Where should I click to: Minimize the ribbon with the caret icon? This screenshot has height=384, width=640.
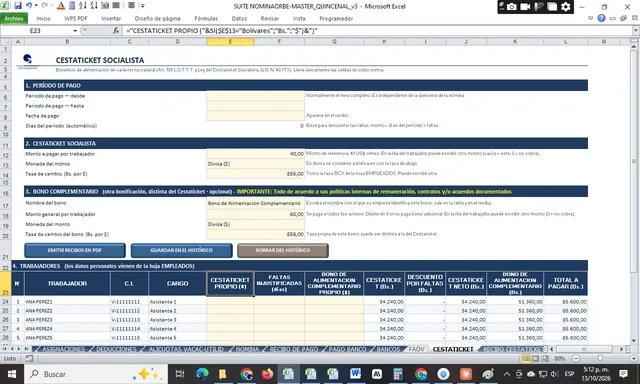click(590, 18)
